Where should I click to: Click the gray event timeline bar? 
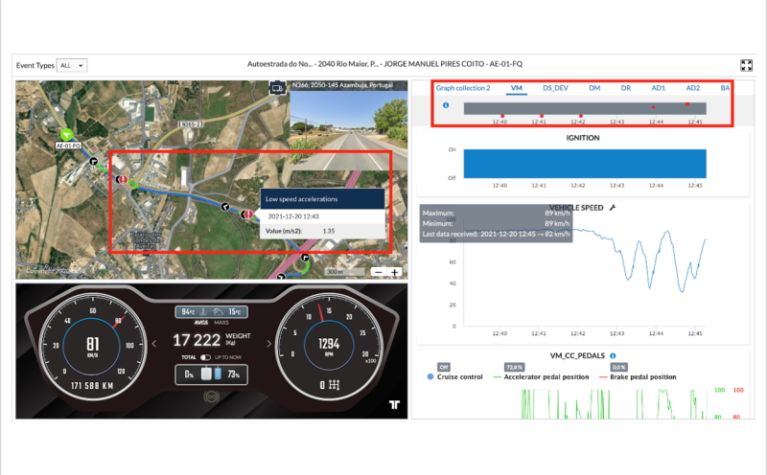580,107
